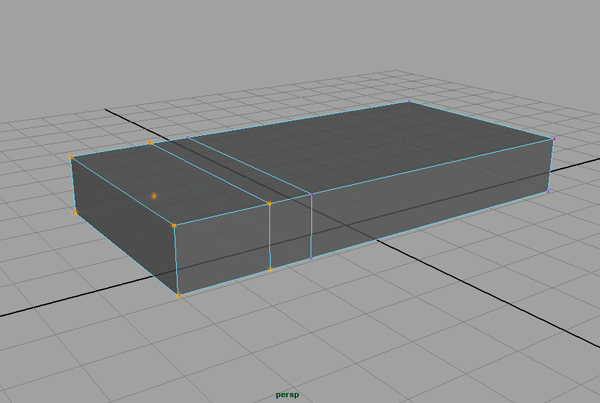The image size is (600, 403).
Task: Click vertical edge at box's nearest corner
Action: [x=176, y=261]
